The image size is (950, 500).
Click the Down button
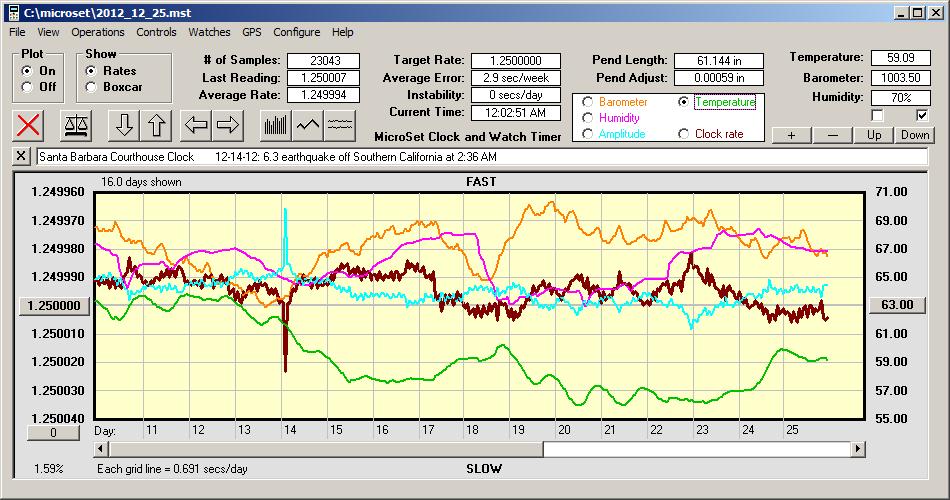pos(914,135)
